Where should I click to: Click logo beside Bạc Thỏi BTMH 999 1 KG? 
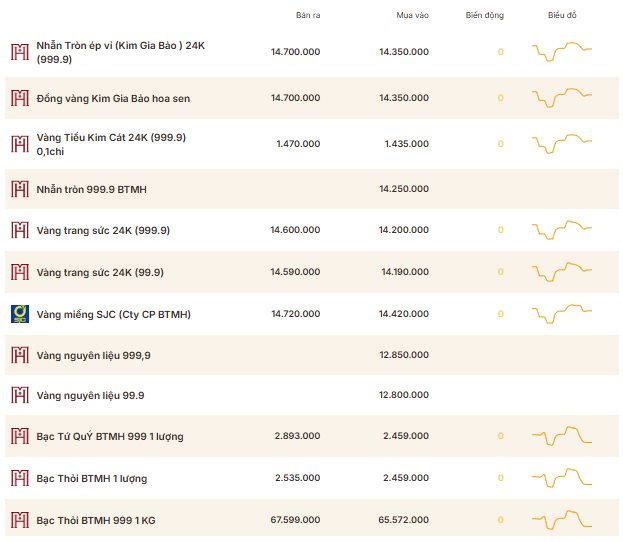click(x=20, y=520)
